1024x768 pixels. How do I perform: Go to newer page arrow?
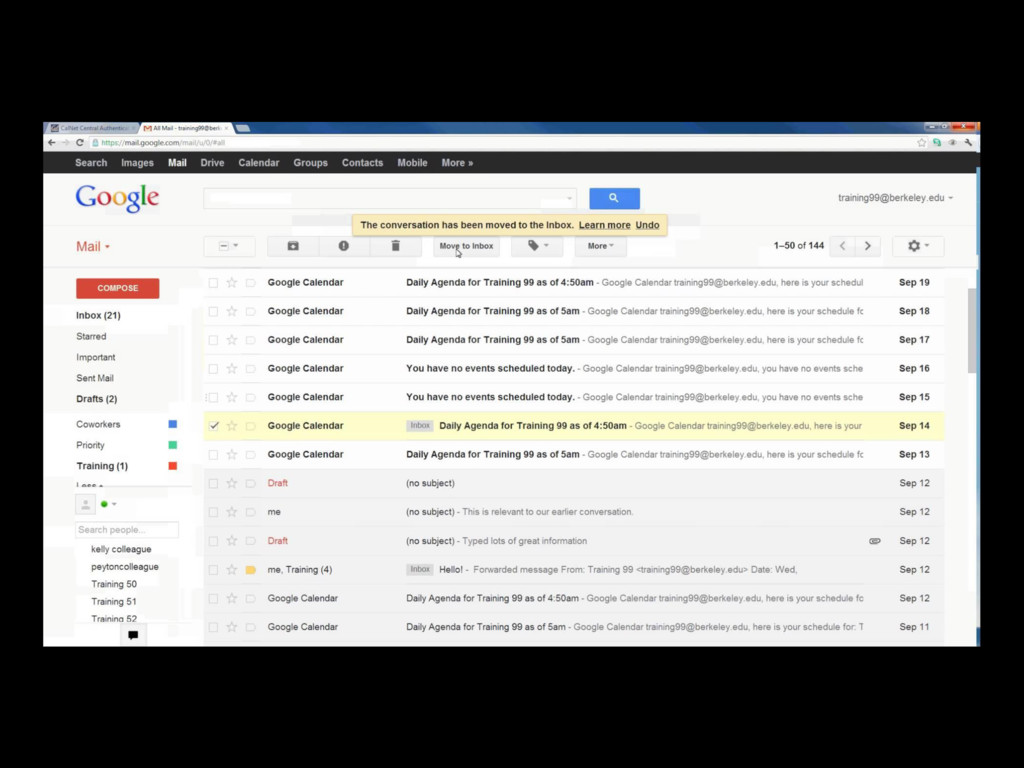coord(842,246)
